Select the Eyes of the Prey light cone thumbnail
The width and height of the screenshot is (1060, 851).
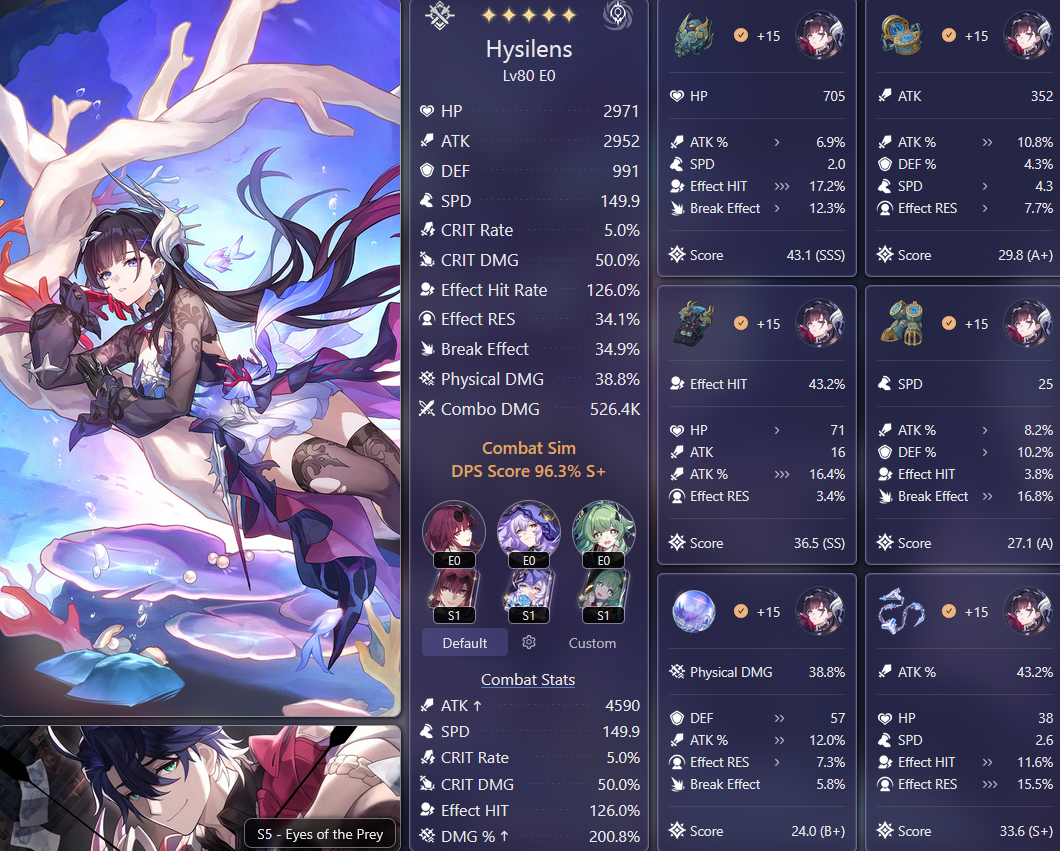[x=200, y=788]
